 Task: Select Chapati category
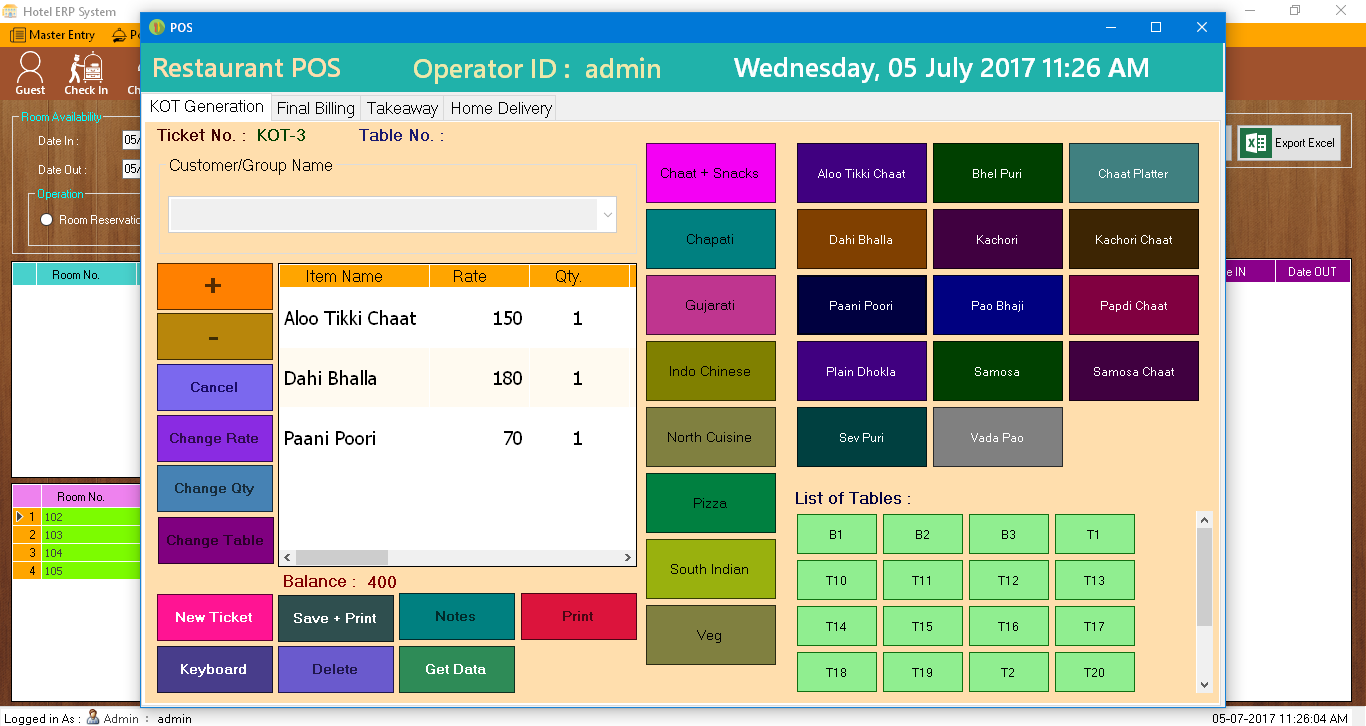click(x=711, y=239)
